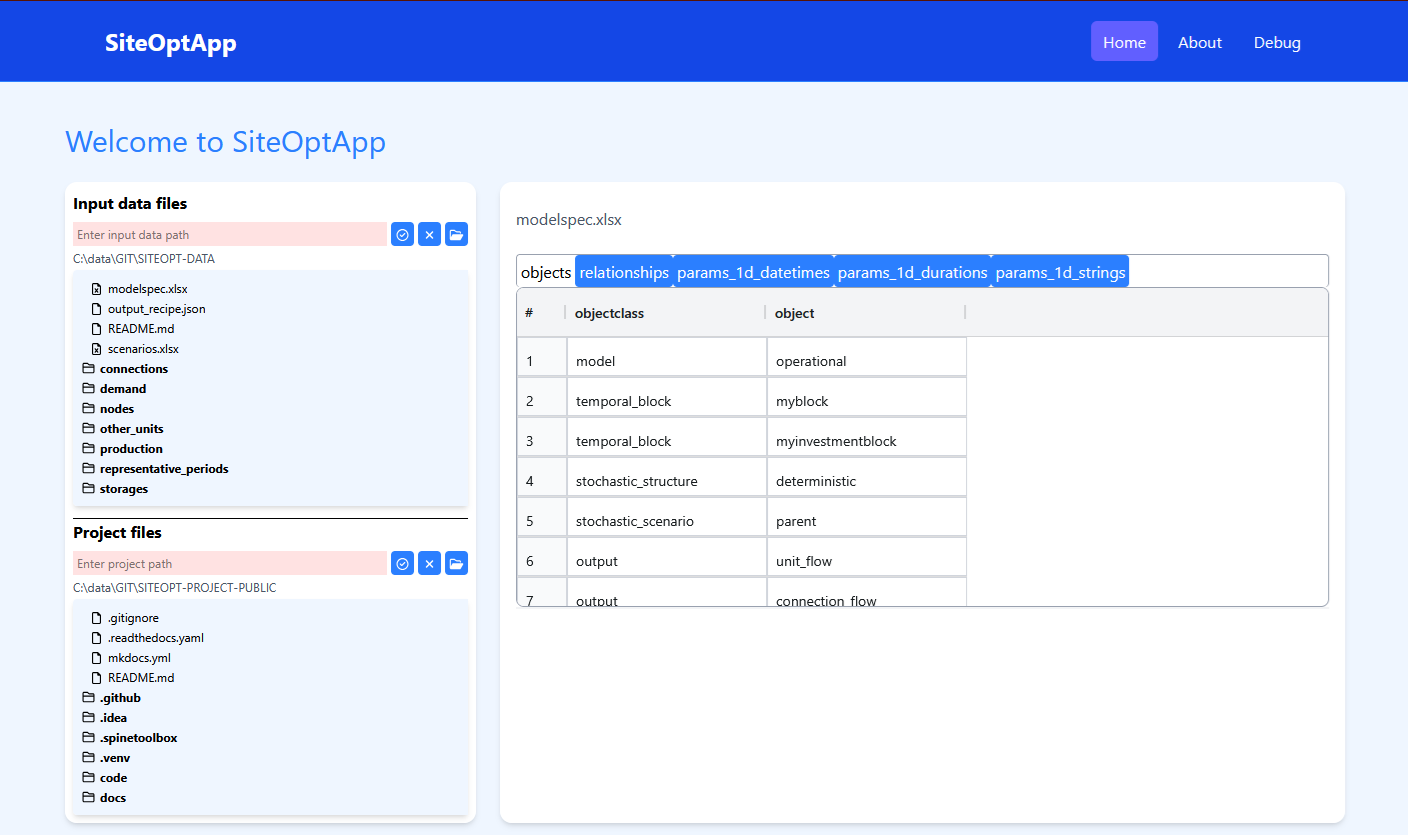Open the params_1d_strings sheet tab
The width and height of the screenshot is (1408, 835).
[1060, 272]
